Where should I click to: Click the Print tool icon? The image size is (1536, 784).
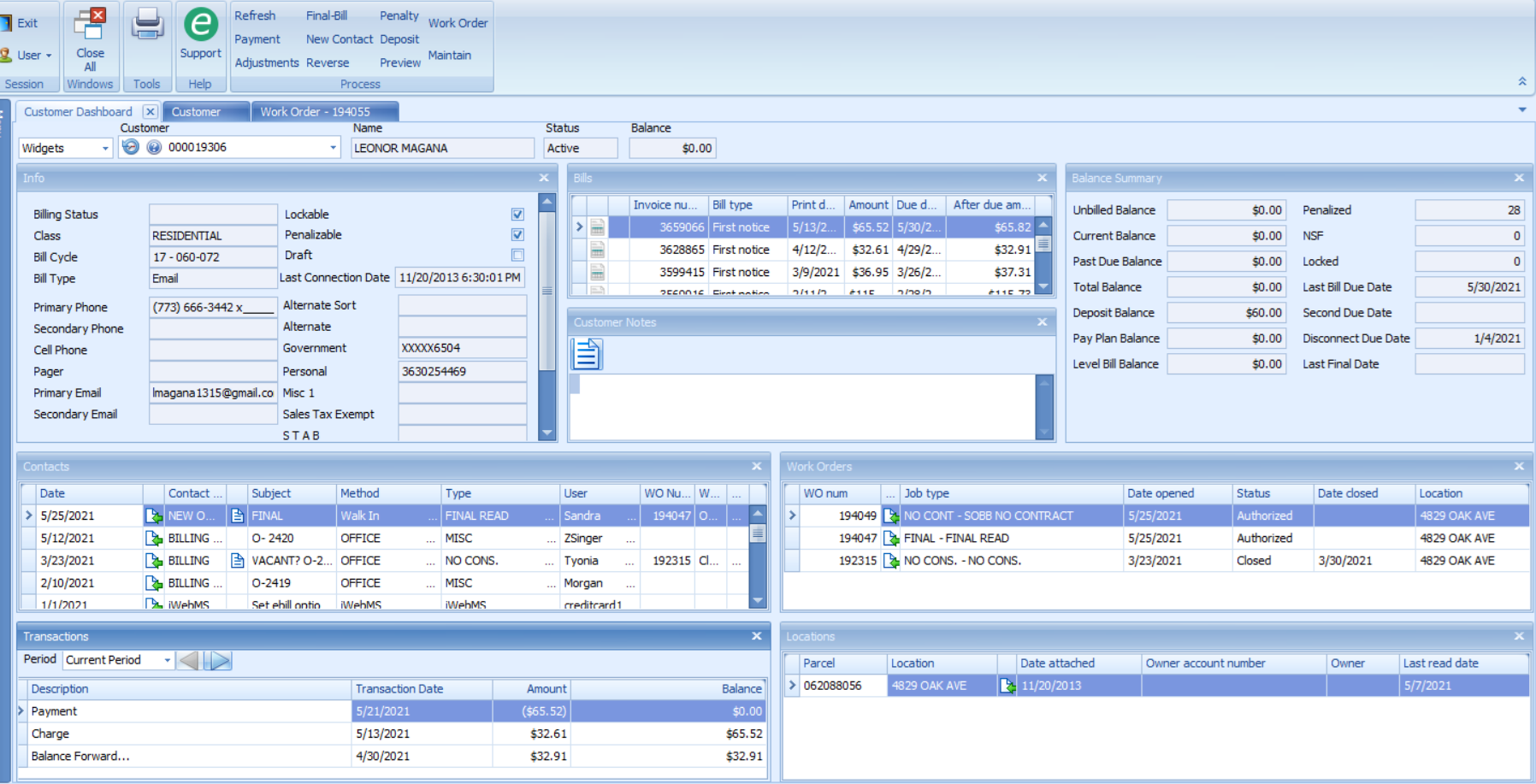pyautogui.click(x=147, y=24)
